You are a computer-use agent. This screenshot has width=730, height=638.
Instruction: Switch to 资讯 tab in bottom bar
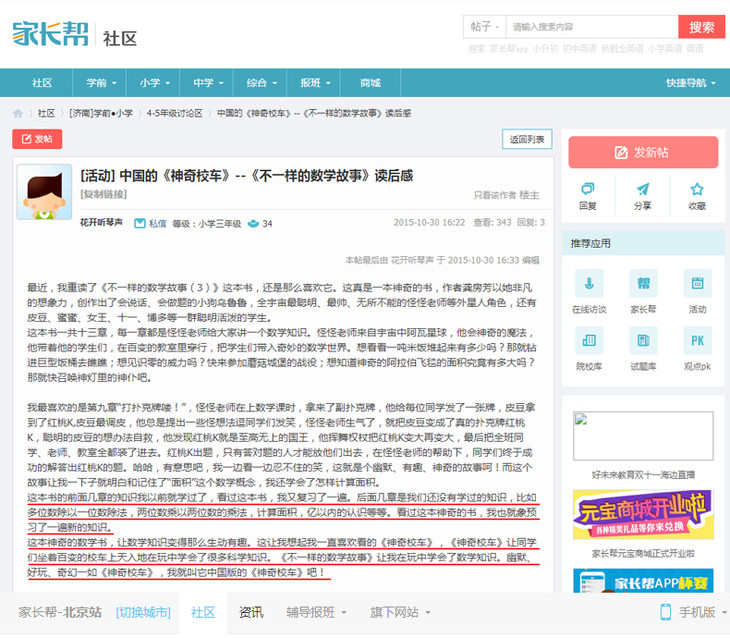(251, 612)
